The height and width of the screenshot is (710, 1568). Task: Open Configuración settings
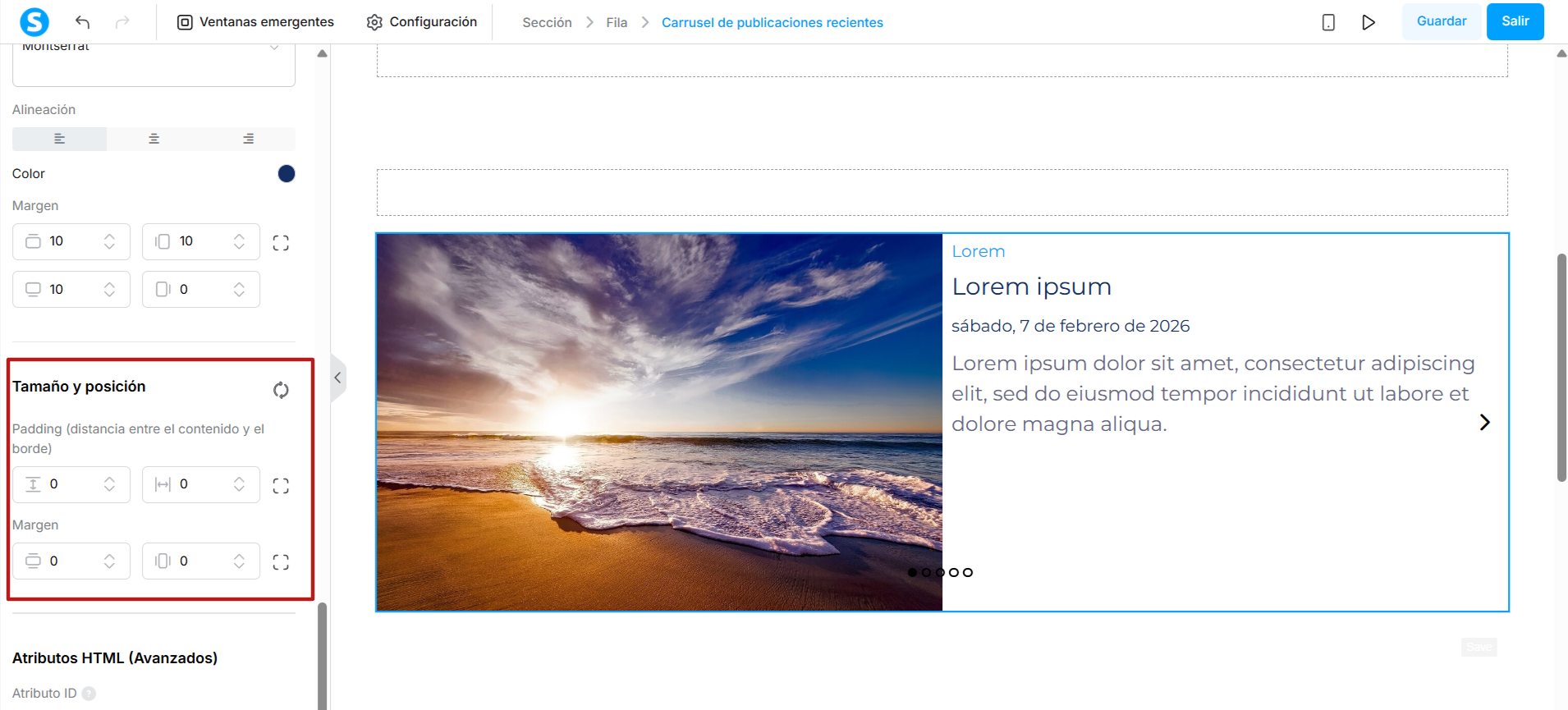tap(422, 22)
